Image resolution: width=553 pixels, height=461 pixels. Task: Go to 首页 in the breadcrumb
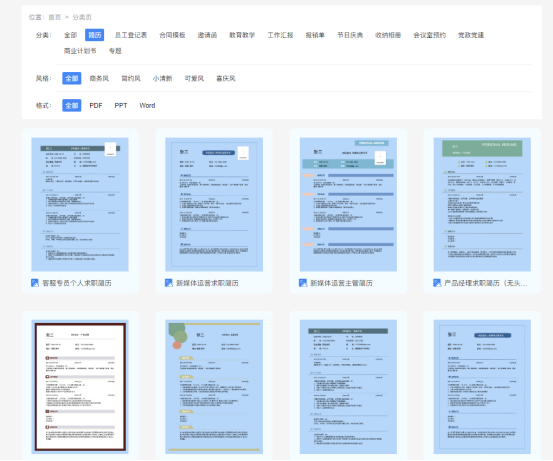click(55, 17)
